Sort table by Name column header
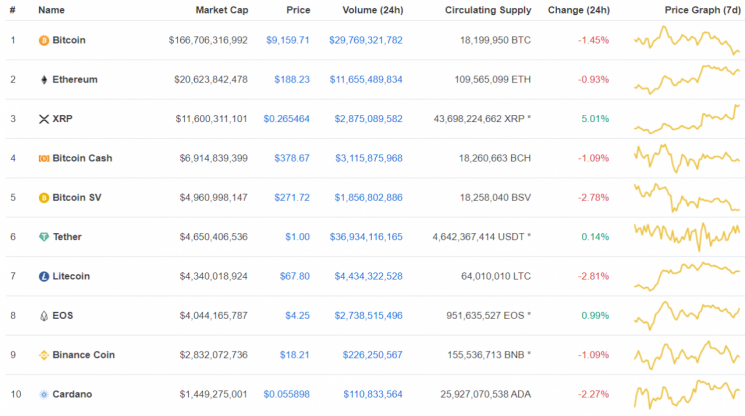745x416 pixels. pyautogui.click(x=51, y=10)
